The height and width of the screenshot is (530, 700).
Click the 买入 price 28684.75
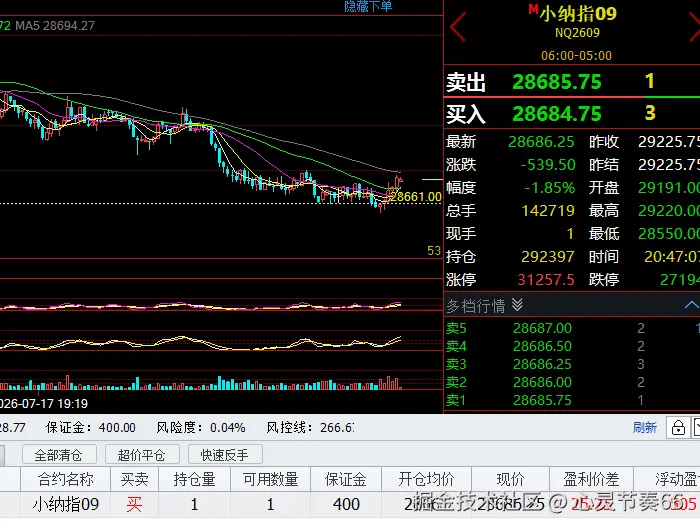[x=557, y=113]
